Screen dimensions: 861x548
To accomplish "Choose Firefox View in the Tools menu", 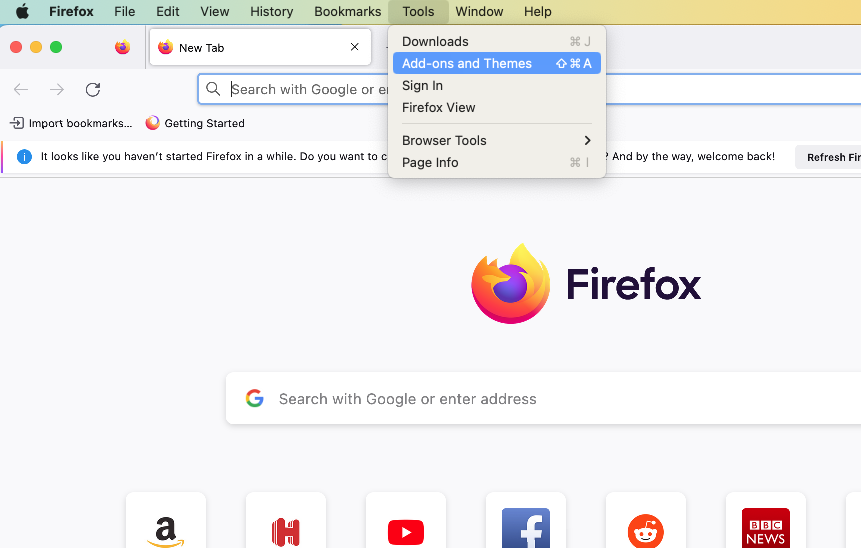I will coord(497,108).
